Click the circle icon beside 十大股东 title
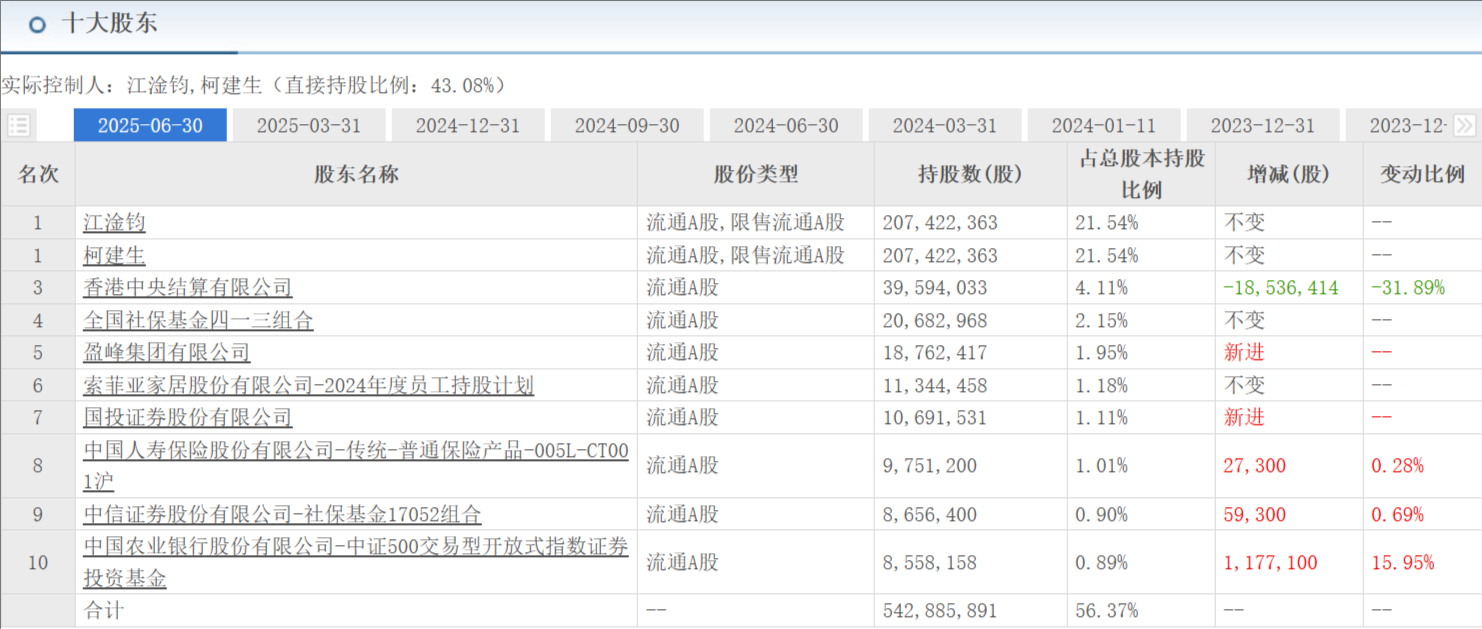 [x=38, y=25]
